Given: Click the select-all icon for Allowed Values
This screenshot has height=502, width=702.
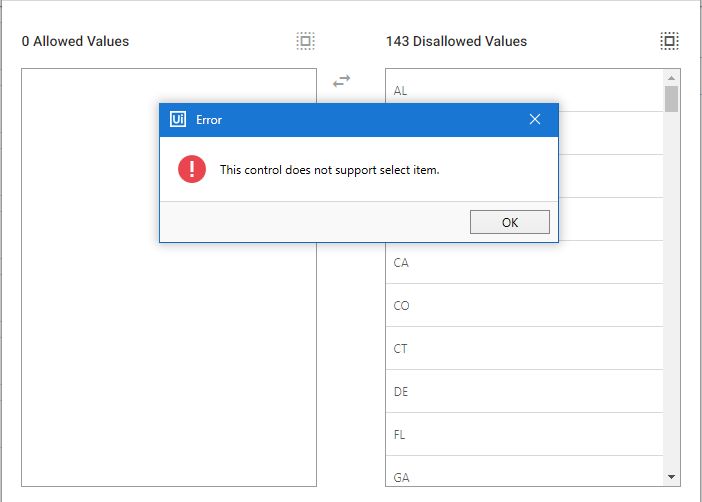Looking at the screenshot, I should coord(305,41).
